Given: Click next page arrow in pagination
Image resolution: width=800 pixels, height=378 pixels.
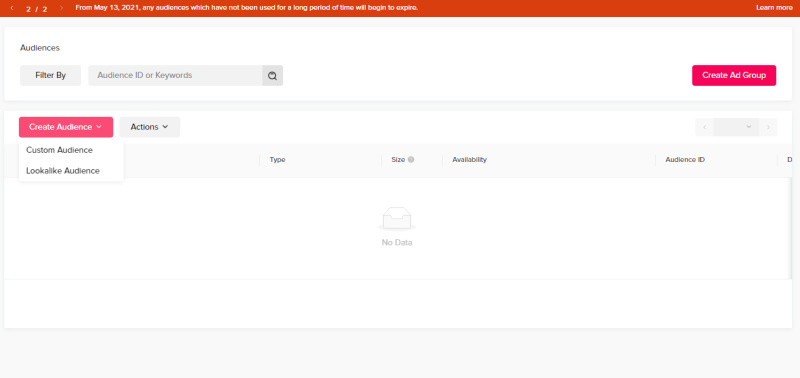Looking at the screenshot, I should tap(768, 127).
